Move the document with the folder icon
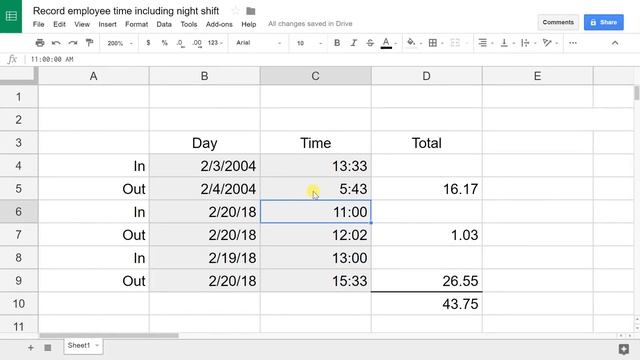 251,11
